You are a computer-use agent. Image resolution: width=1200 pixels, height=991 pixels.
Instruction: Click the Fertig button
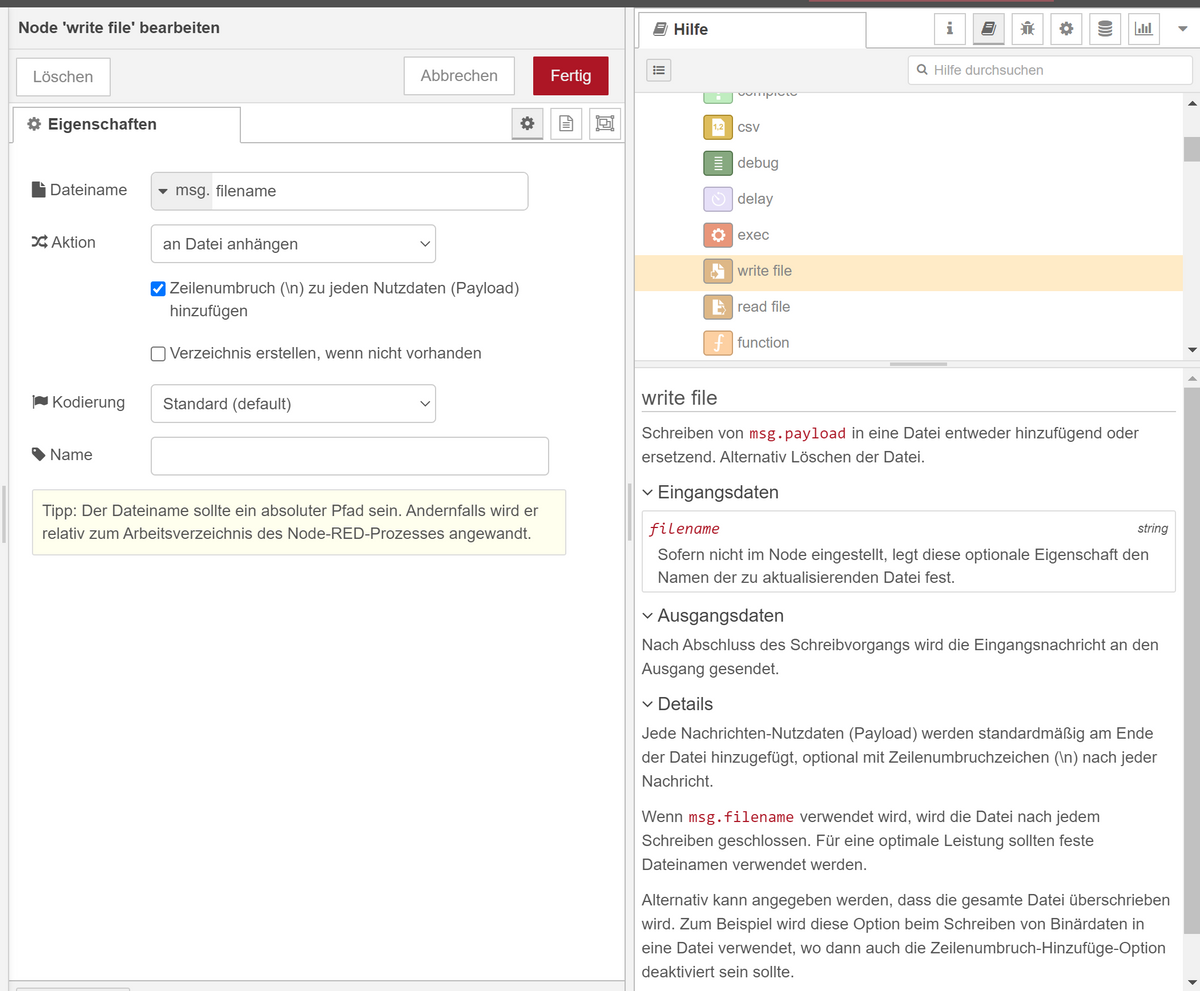point(571,76)
